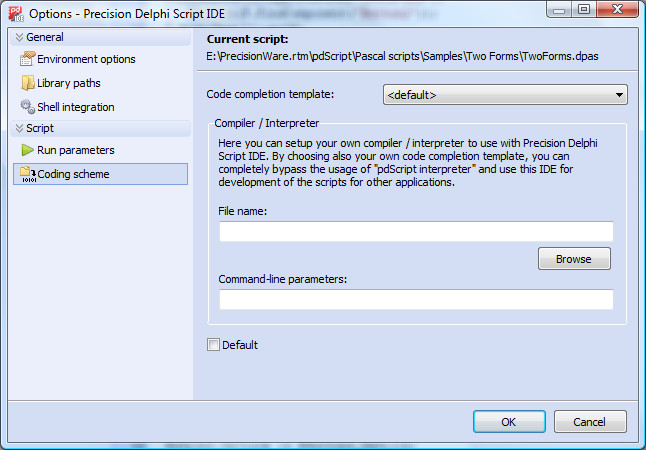Select Run parameters in Script section
646x450 pixels.
click(76, 150)
